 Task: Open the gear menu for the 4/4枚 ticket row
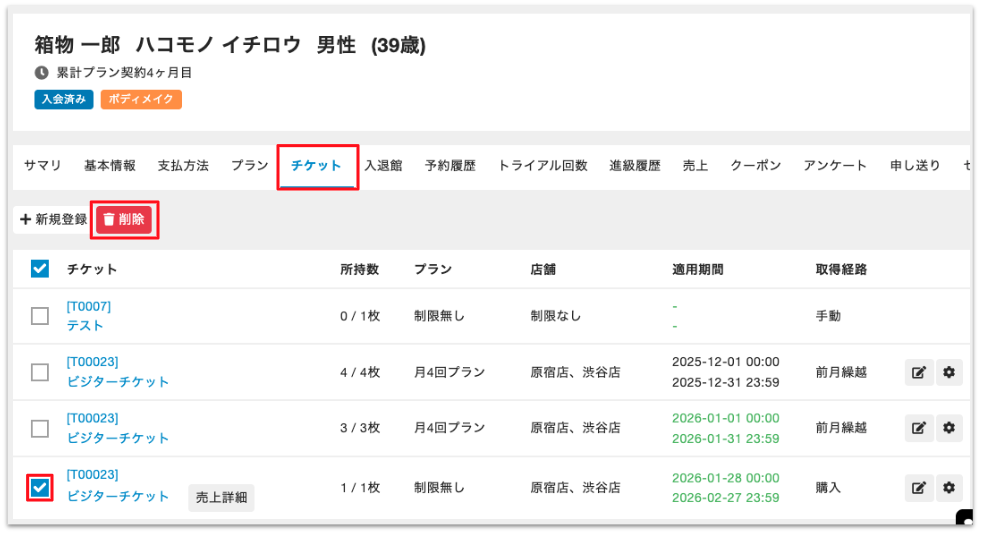pyautogui.click(x=948, y=373)
